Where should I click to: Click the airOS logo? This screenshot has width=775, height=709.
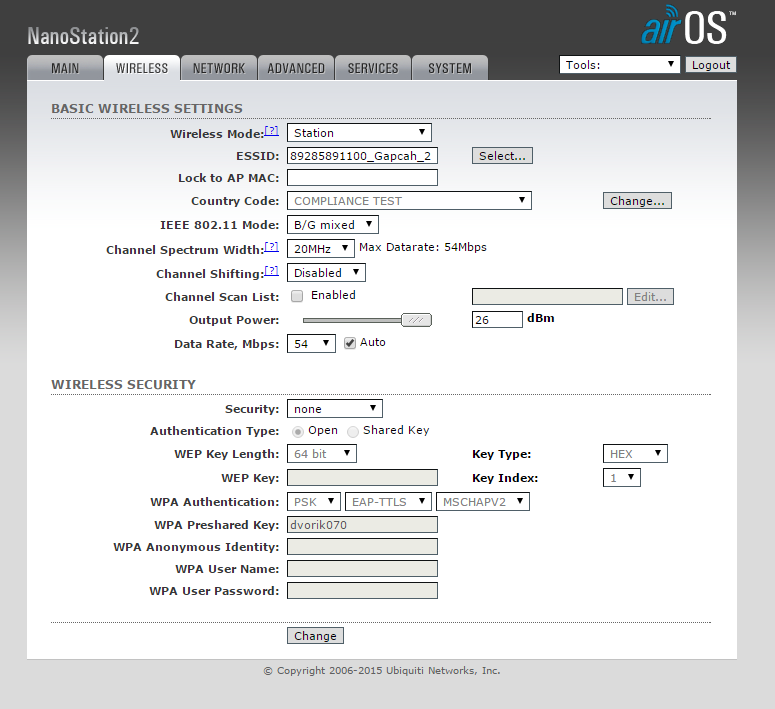(688, 27)
